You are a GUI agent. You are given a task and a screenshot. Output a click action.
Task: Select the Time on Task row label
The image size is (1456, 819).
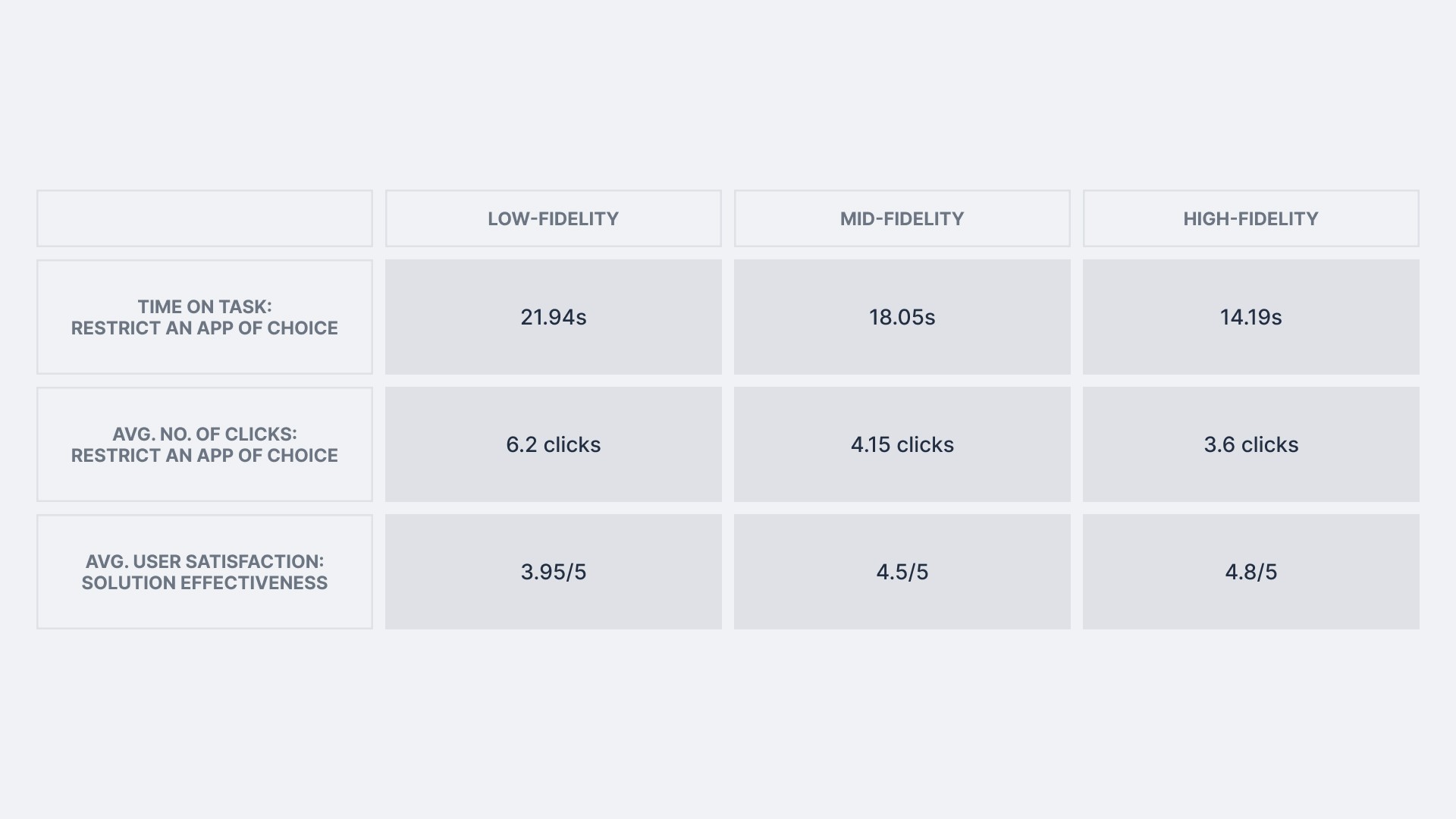205,317
